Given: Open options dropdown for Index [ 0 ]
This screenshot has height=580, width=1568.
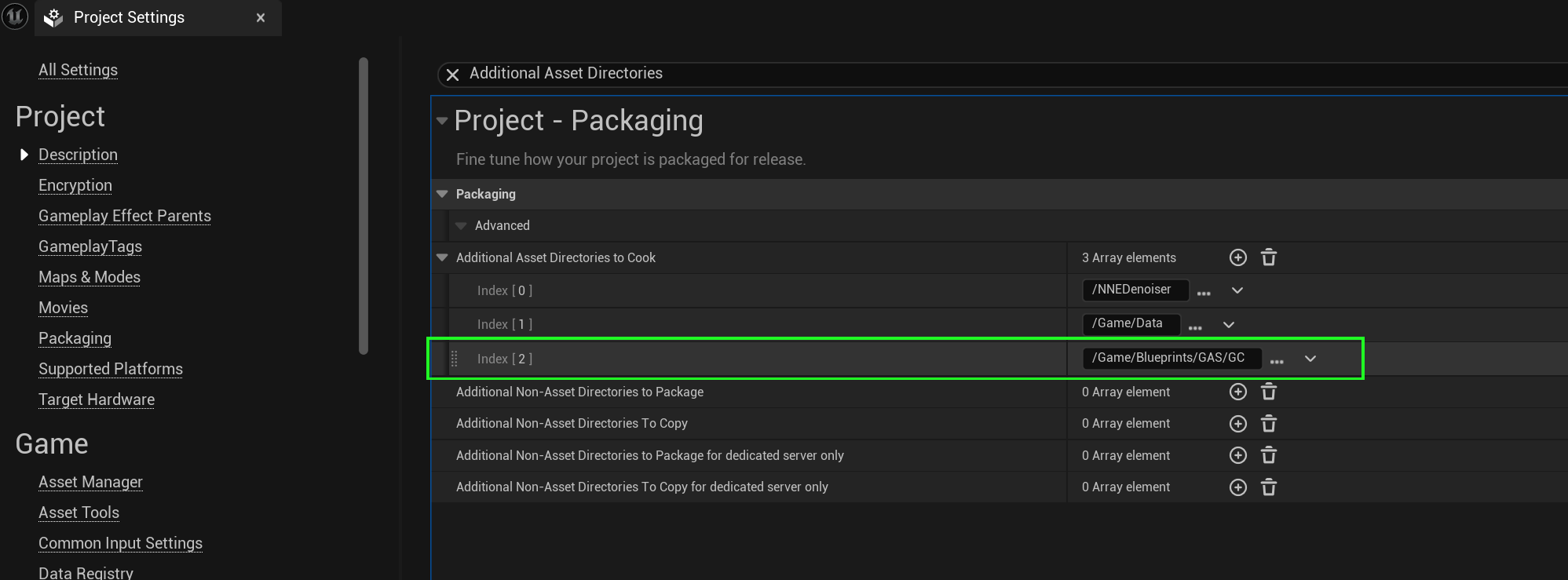Looking at the screenshot, I should pos(1237,290).
